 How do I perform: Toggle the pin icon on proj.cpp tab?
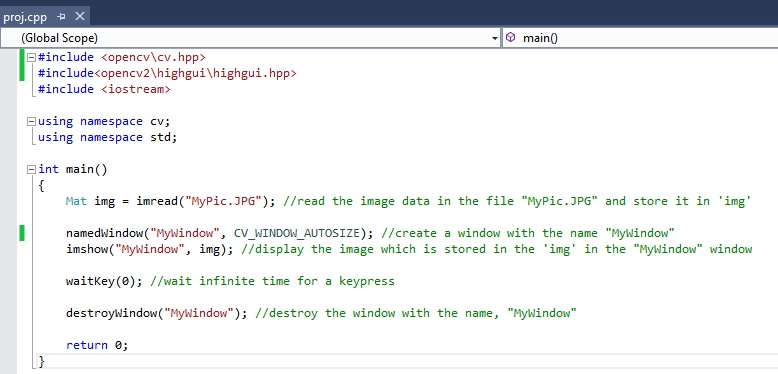(61, 17)
